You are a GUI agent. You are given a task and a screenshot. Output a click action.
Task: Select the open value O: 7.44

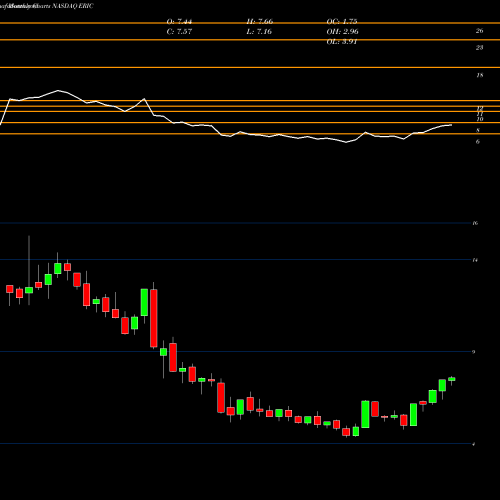[x=179, y=22]
